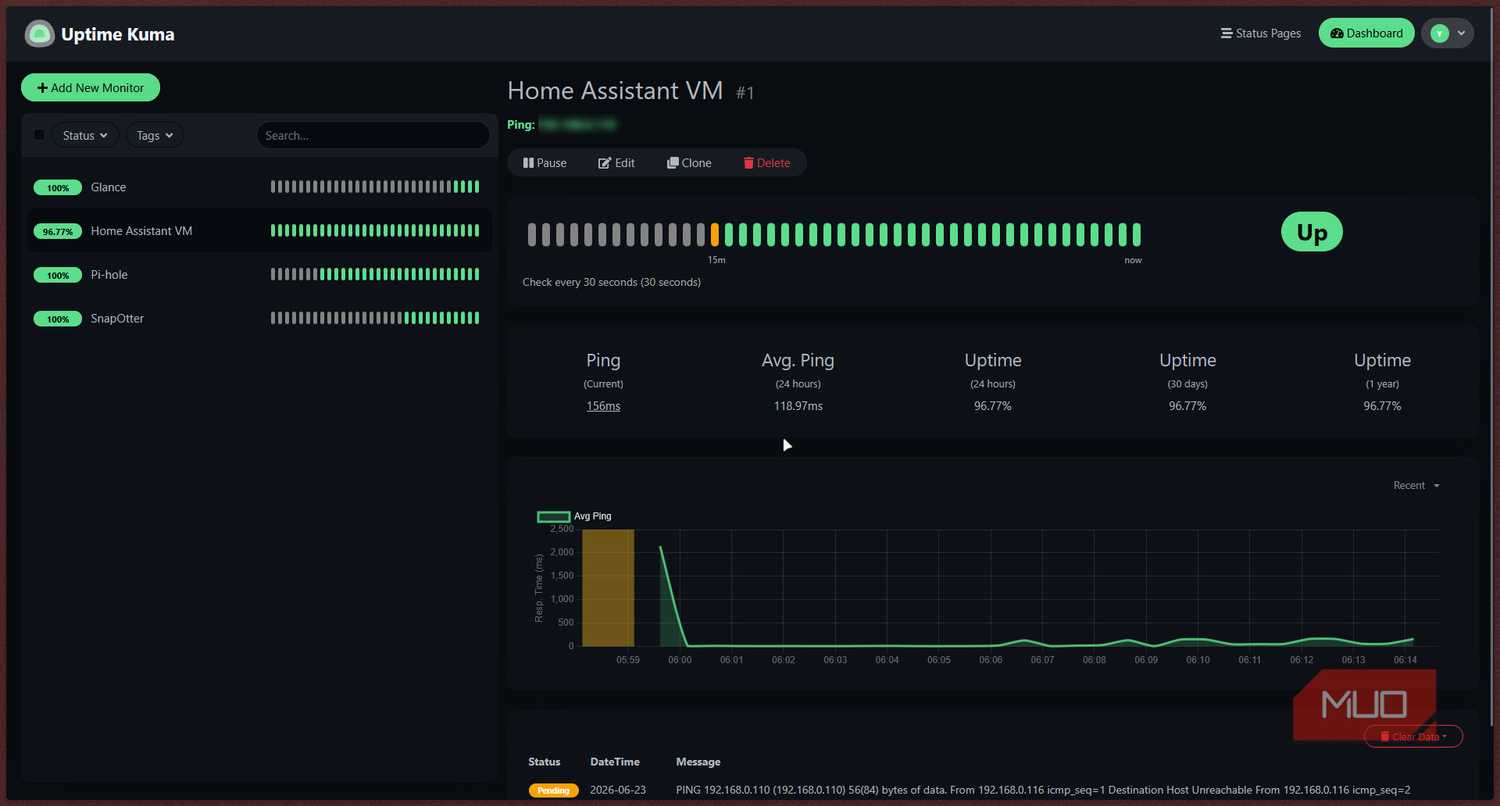Go to the Dashboard
This screenshot has height=806, width=1500.
pos(1366,33)
